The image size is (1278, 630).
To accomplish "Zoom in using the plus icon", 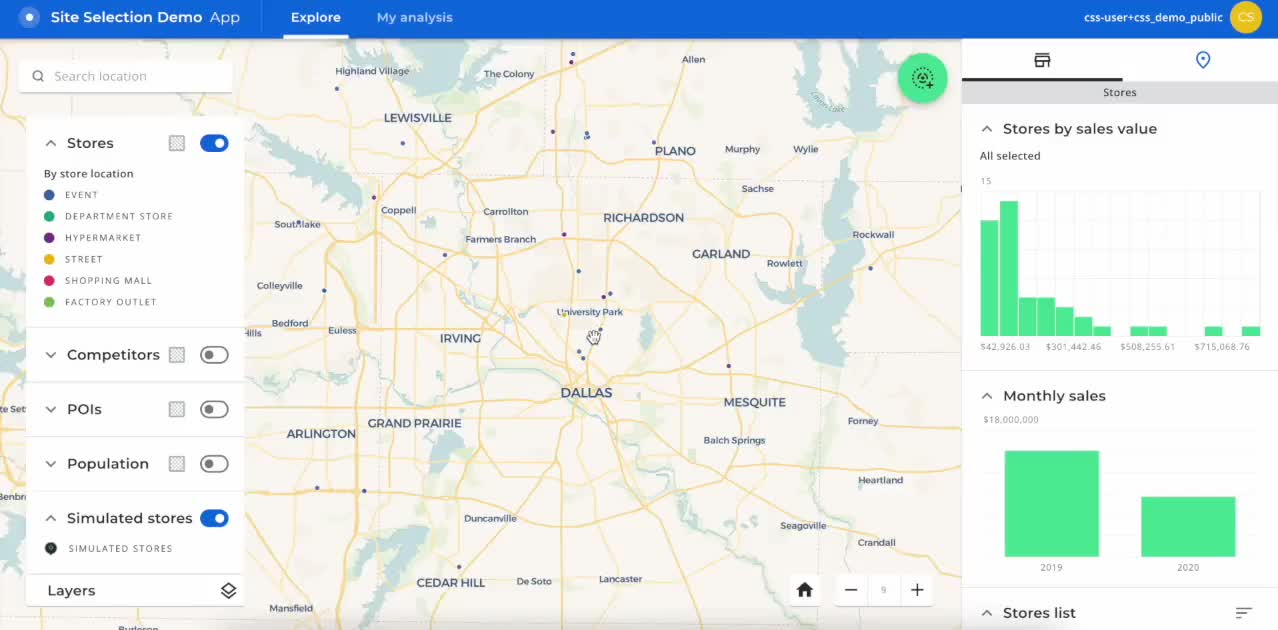I will click(917, 590).
